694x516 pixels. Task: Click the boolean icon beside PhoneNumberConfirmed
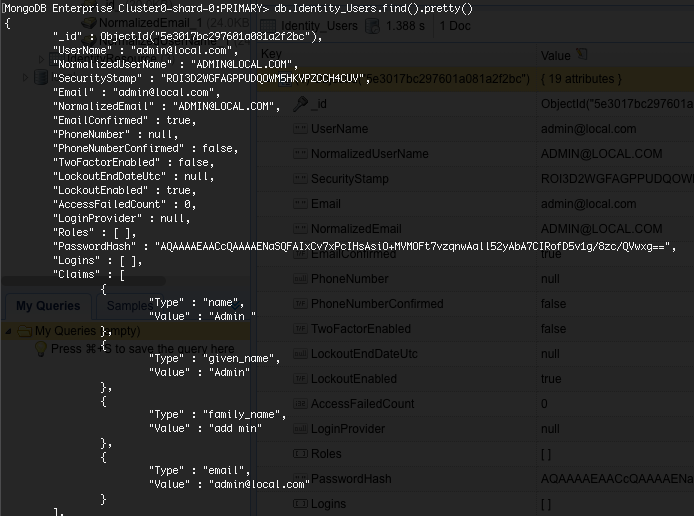[x=300, y=304]
